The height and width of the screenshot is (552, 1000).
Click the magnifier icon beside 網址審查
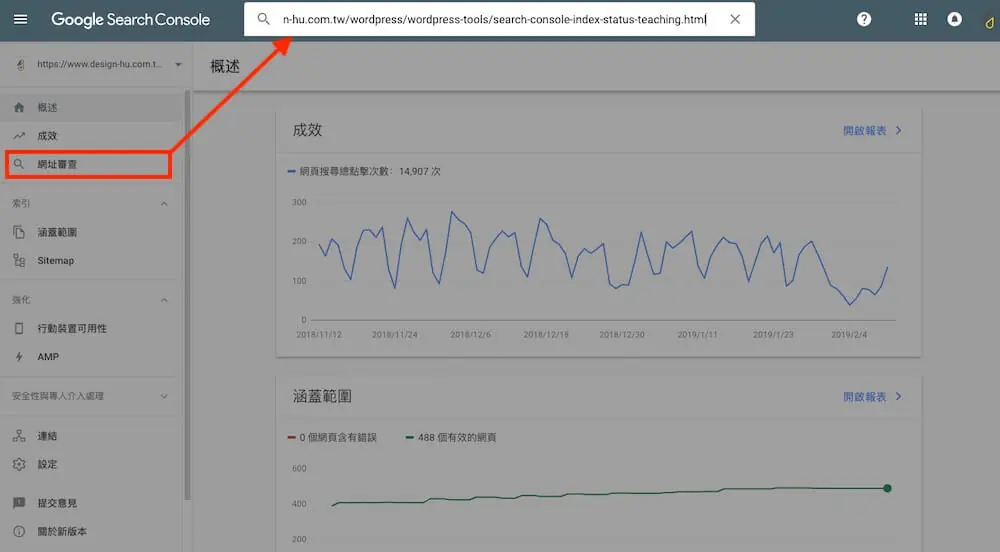click(19, 164)
